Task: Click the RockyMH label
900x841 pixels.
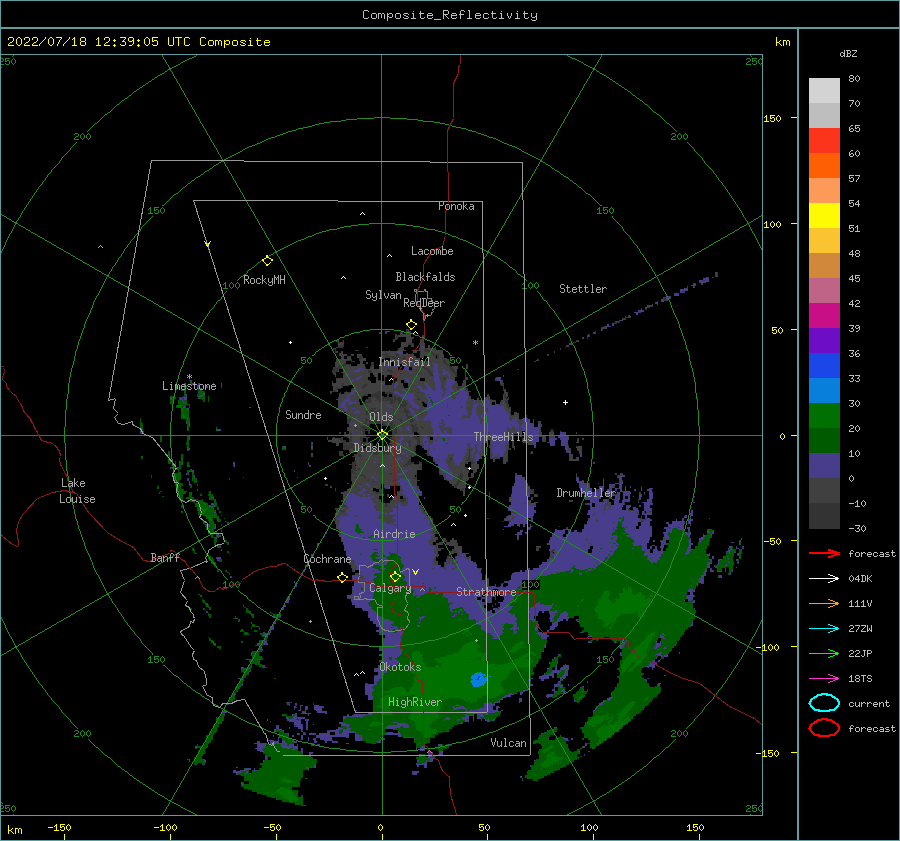Action: click(264, 280)
